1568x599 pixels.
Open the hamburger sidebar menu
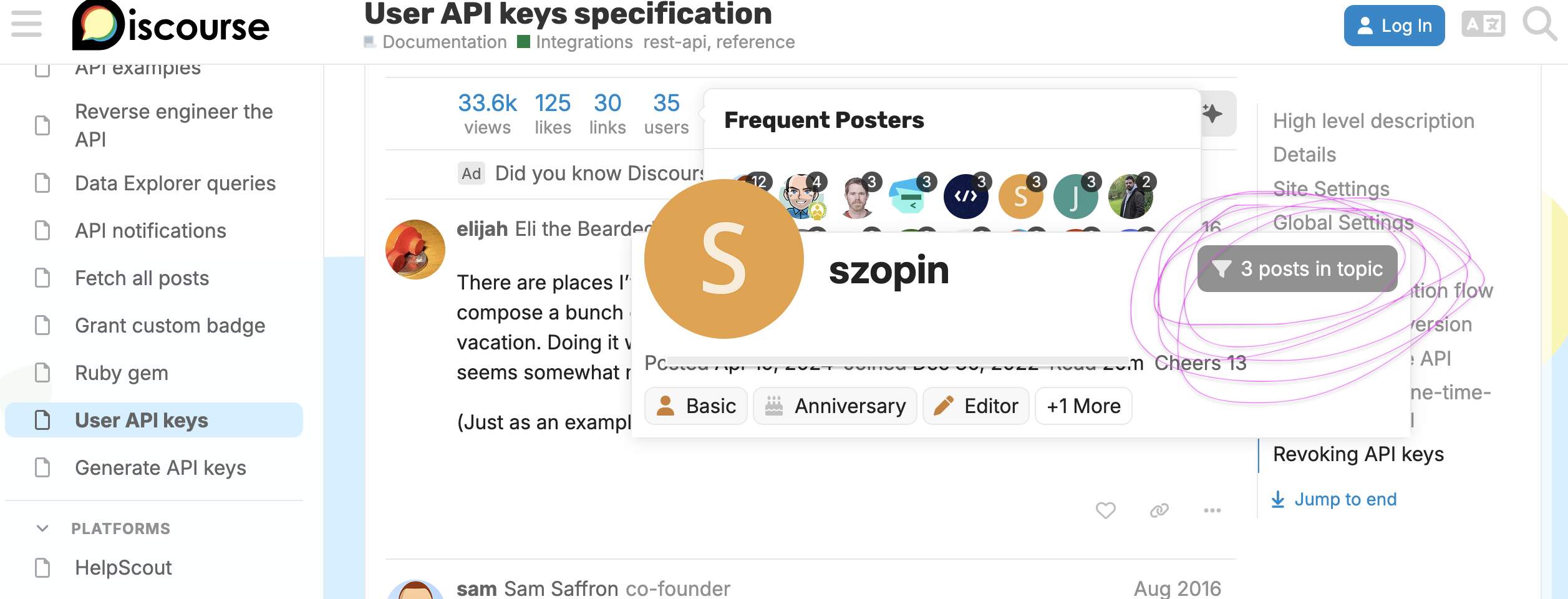click(x=26, y=25)
